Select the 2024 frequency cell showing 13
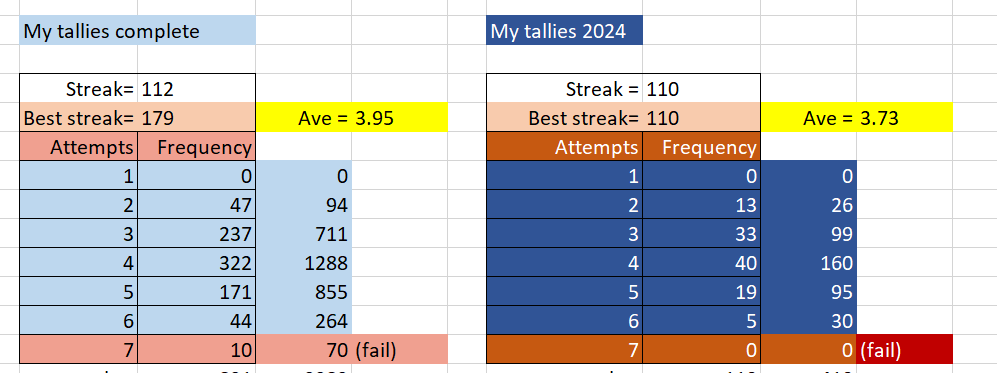997x373 pixels. (701, 205)
